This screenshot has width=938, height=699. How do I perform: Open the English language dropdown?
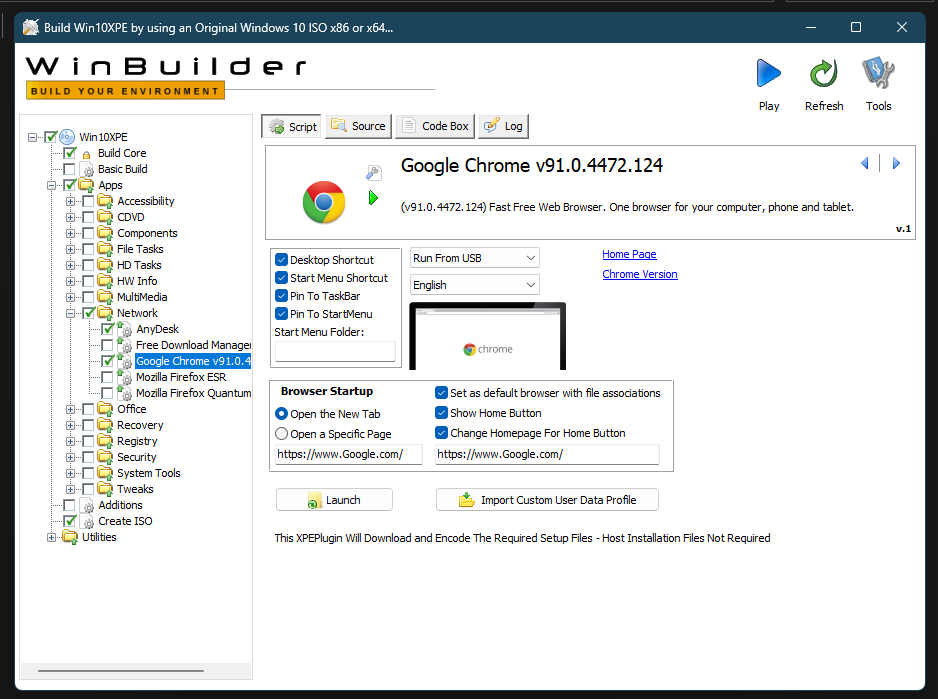point(474,285)
